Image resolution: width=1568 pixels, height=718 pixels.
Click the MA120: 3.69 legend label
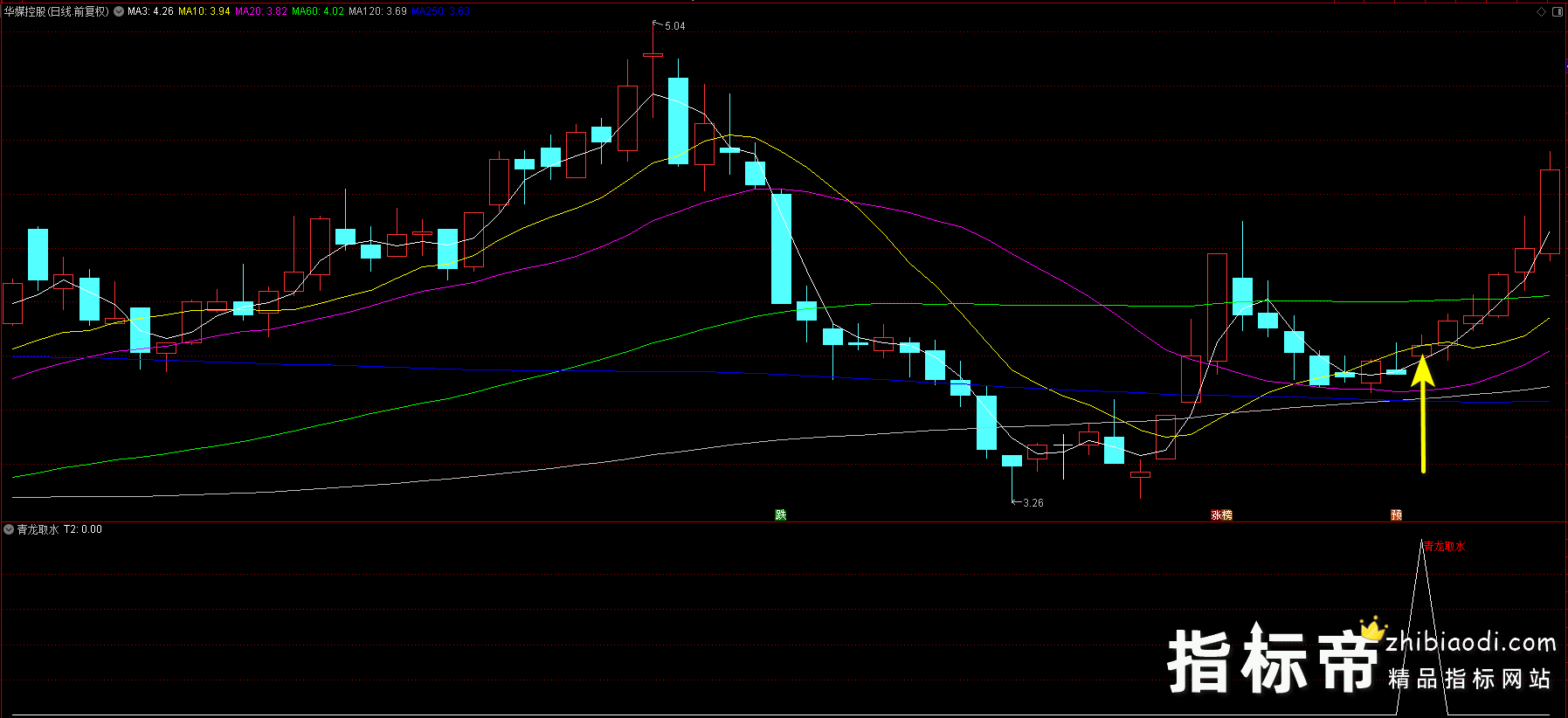coord(377,11)
